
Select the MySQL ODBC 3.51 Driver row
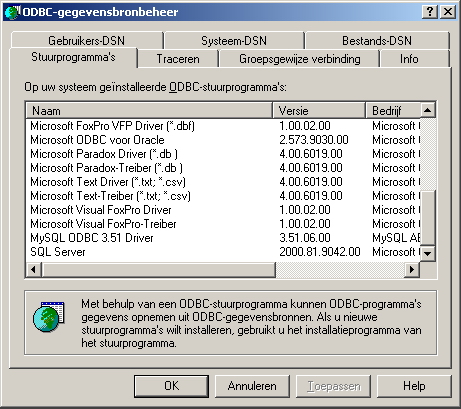[223, 238]
